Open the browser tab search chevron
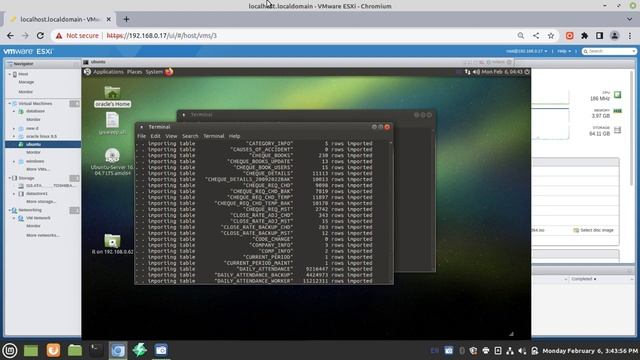This screenshot has height=360, width=640. [629, 19]
